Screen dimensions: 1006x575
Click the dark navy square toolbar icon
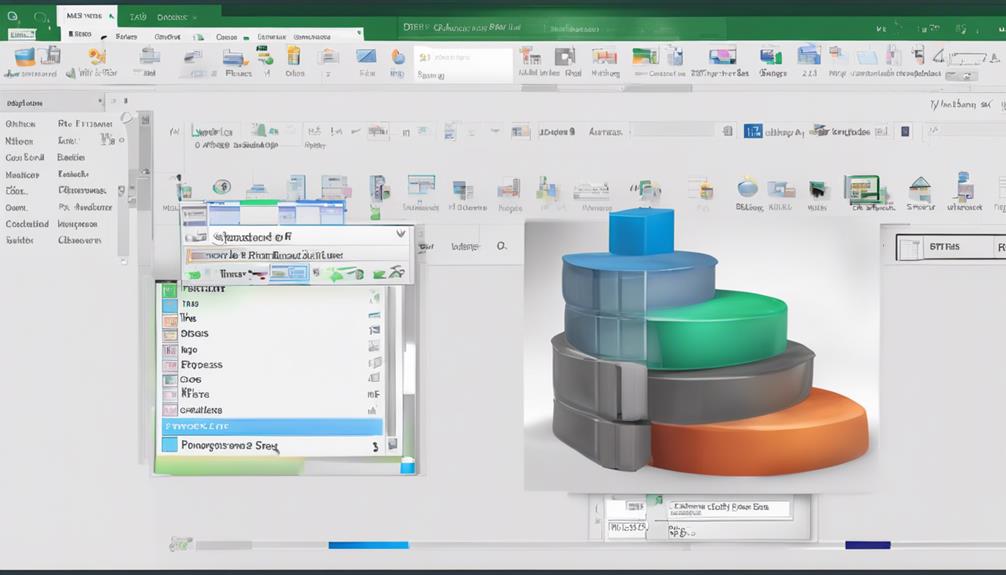[x=905, y=132]
